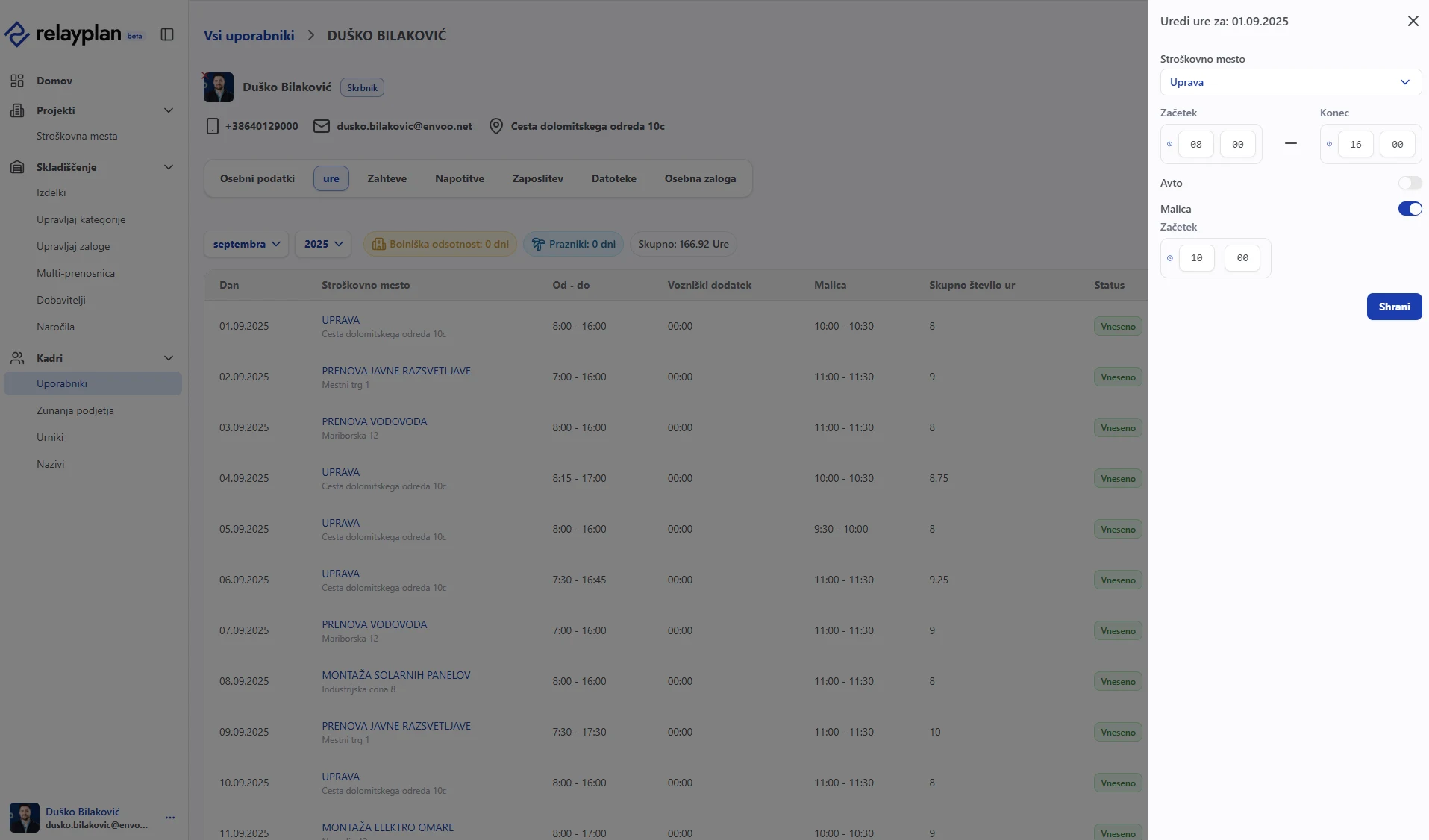The image size is (1429, 840).
Task: Click the Projekti building icon
Action: click(17, 110)
